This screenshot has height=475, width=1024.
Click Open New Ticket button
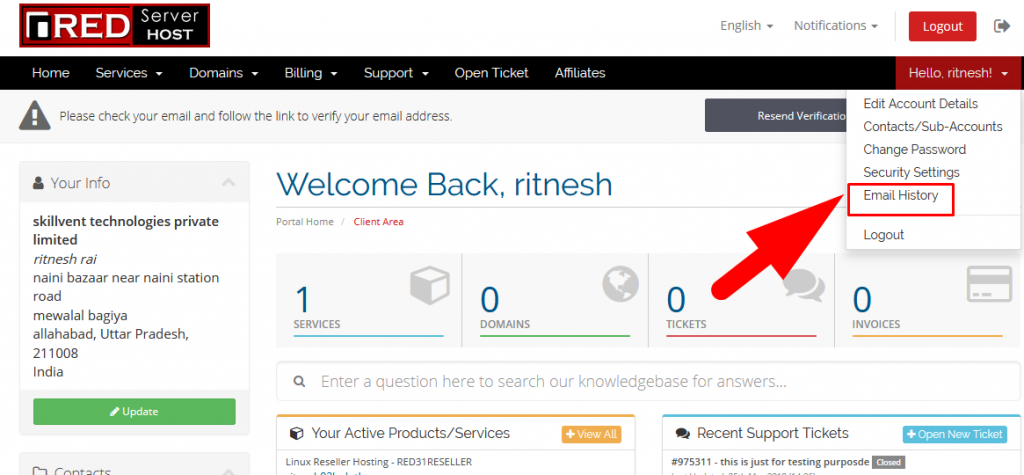click(x=954, y=434)
